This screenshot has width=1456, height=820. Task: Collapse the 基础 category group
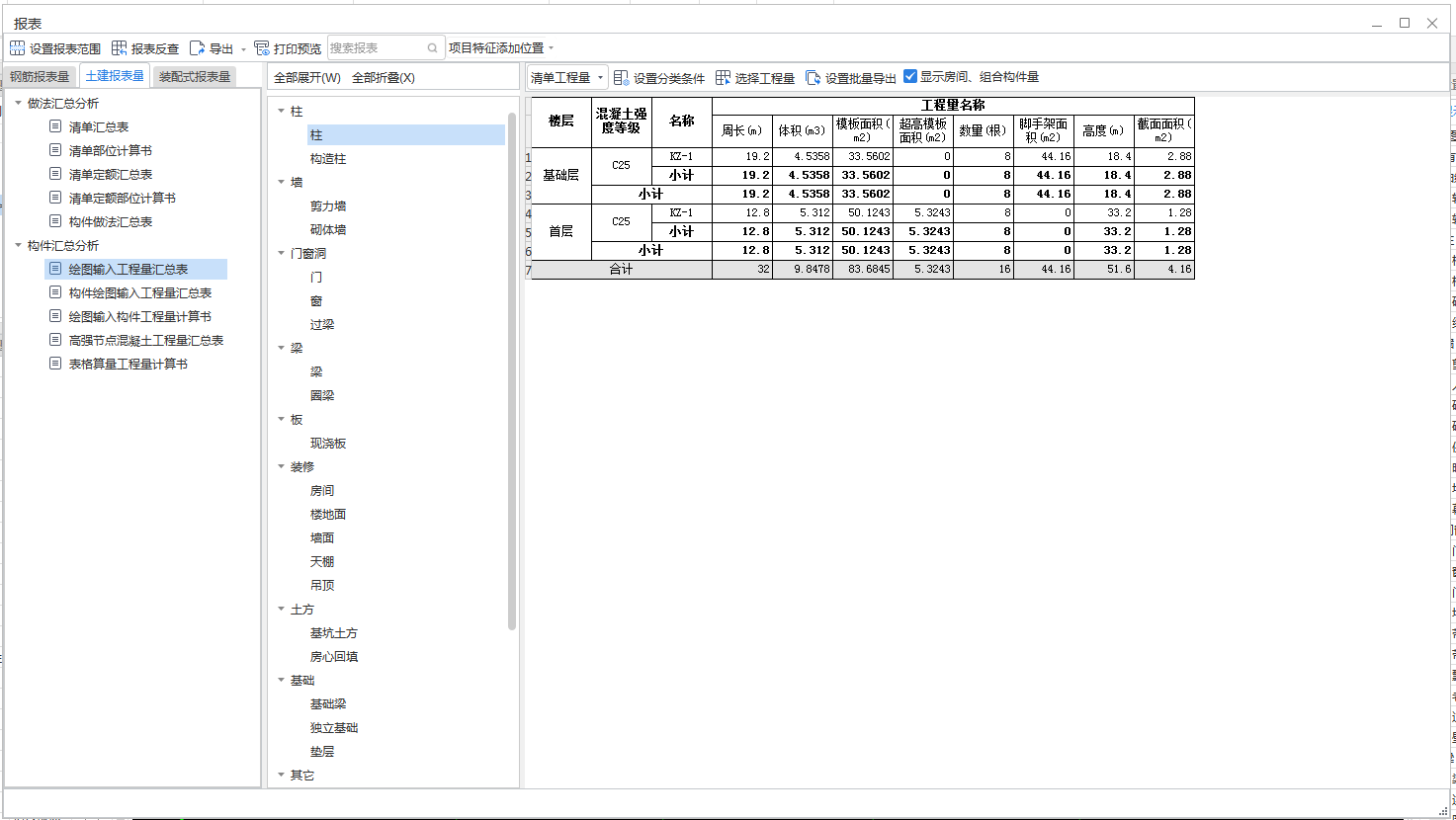(281, 681)
